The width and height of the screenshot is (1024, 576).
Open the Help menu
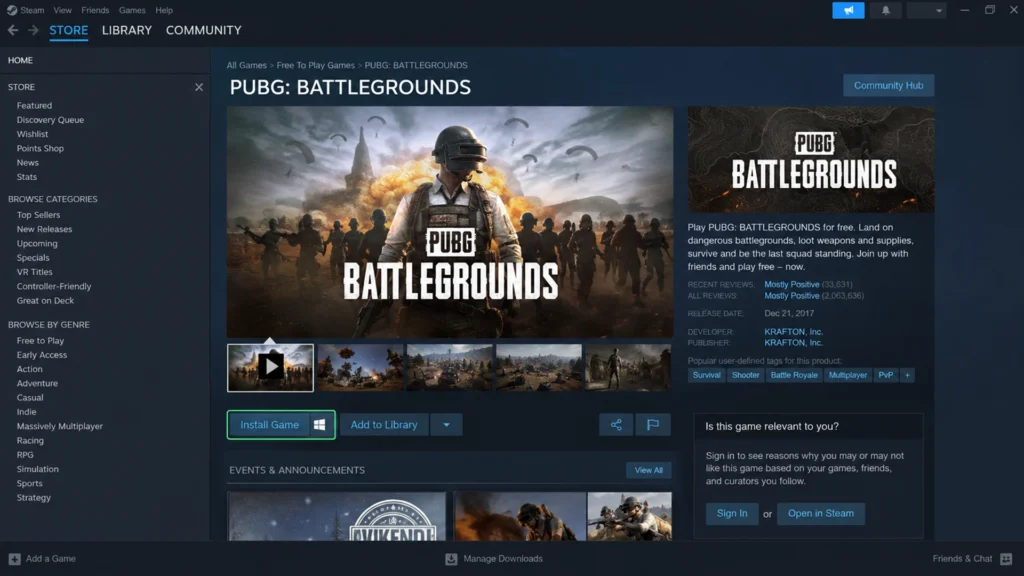point(164,10)
